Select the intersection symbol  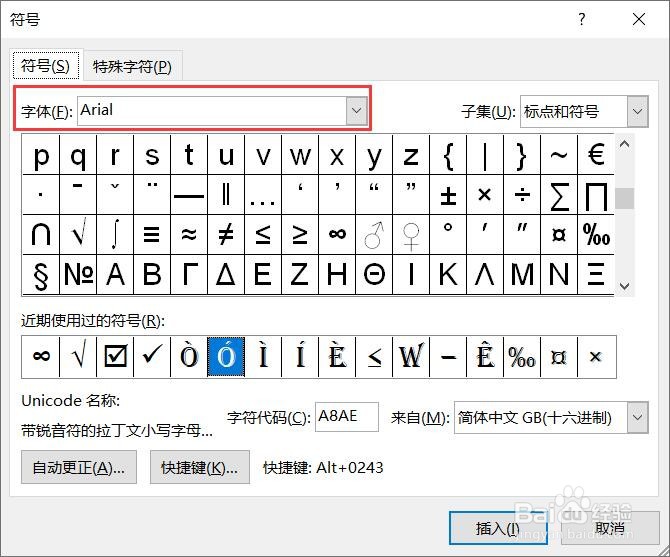point(41,235)
